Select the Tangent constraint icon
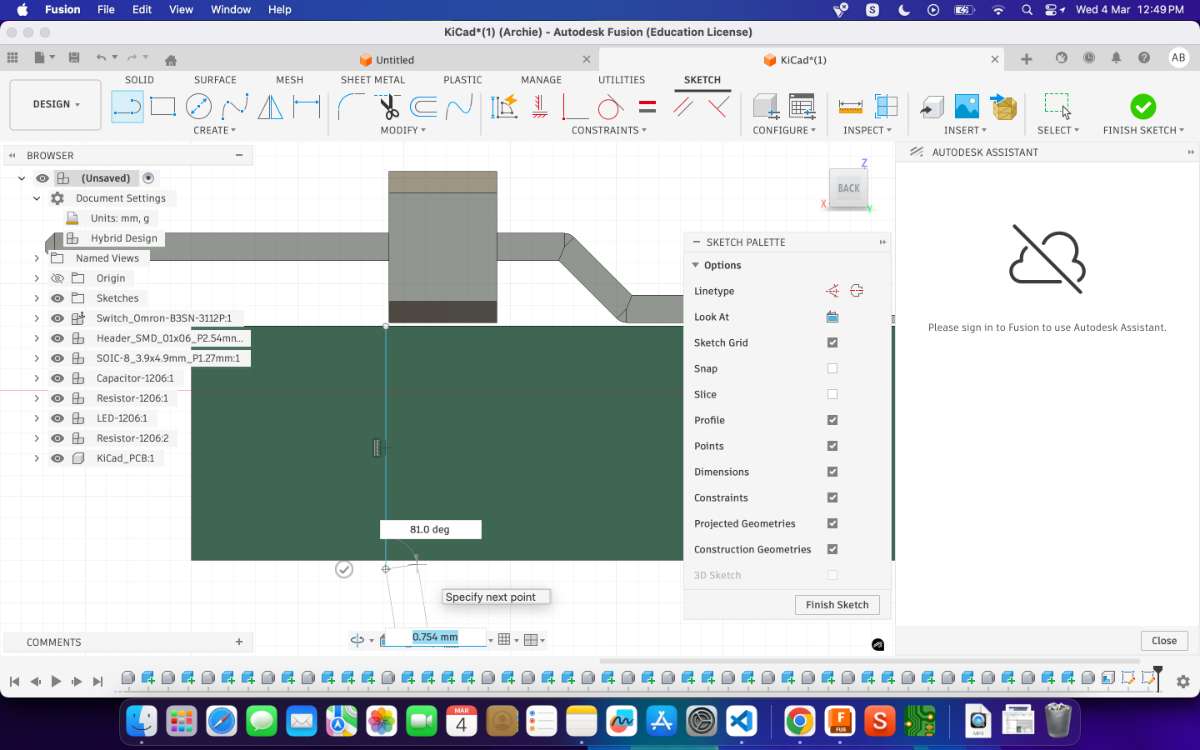The height and width of the screenshot is (750, 1200). coord(610,106)
